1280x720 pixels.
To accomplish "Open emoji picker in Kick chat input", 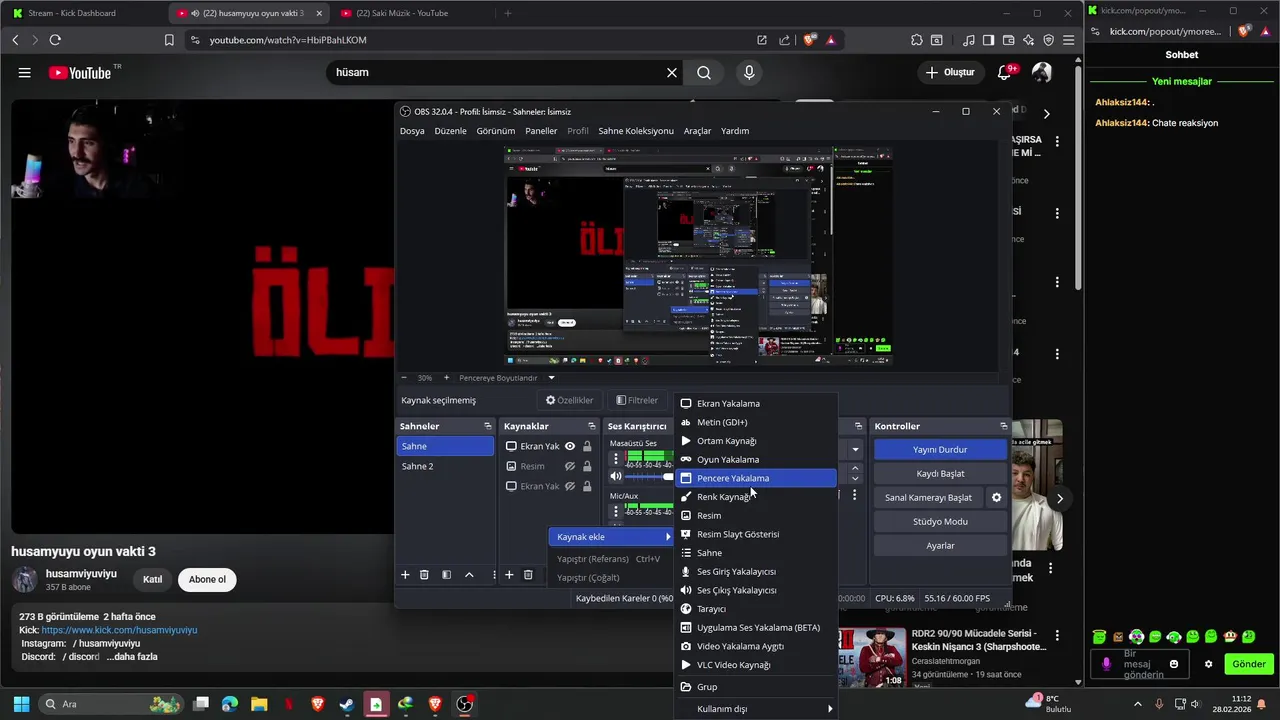I will 1174,664.
